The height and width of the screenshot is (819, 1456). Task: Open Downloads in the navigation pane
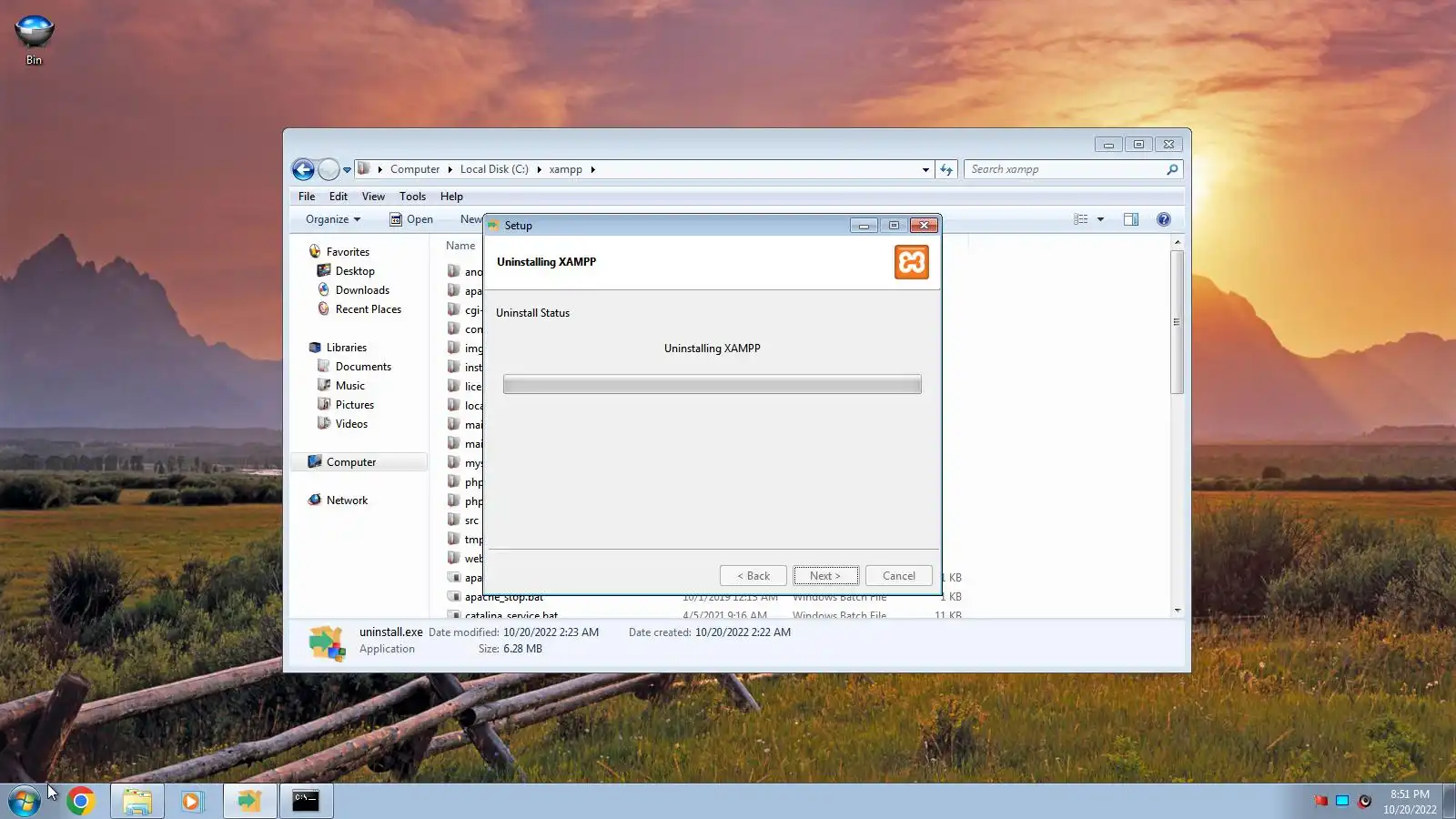(x=362, y=290)
